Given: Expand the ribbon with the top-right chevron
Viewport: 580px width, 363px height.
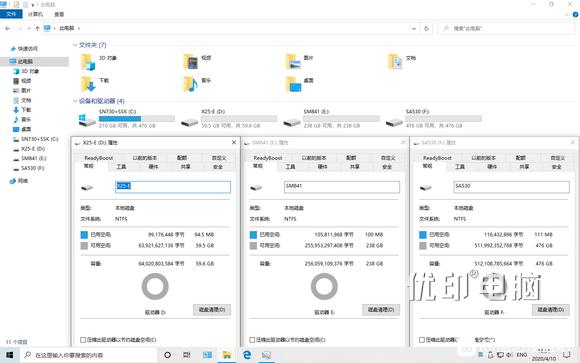Looking at the screenshot, I should (567, 14).
